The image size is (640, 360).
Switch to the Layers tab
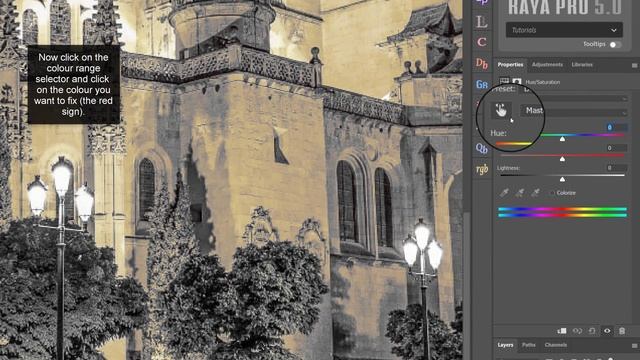505,345
